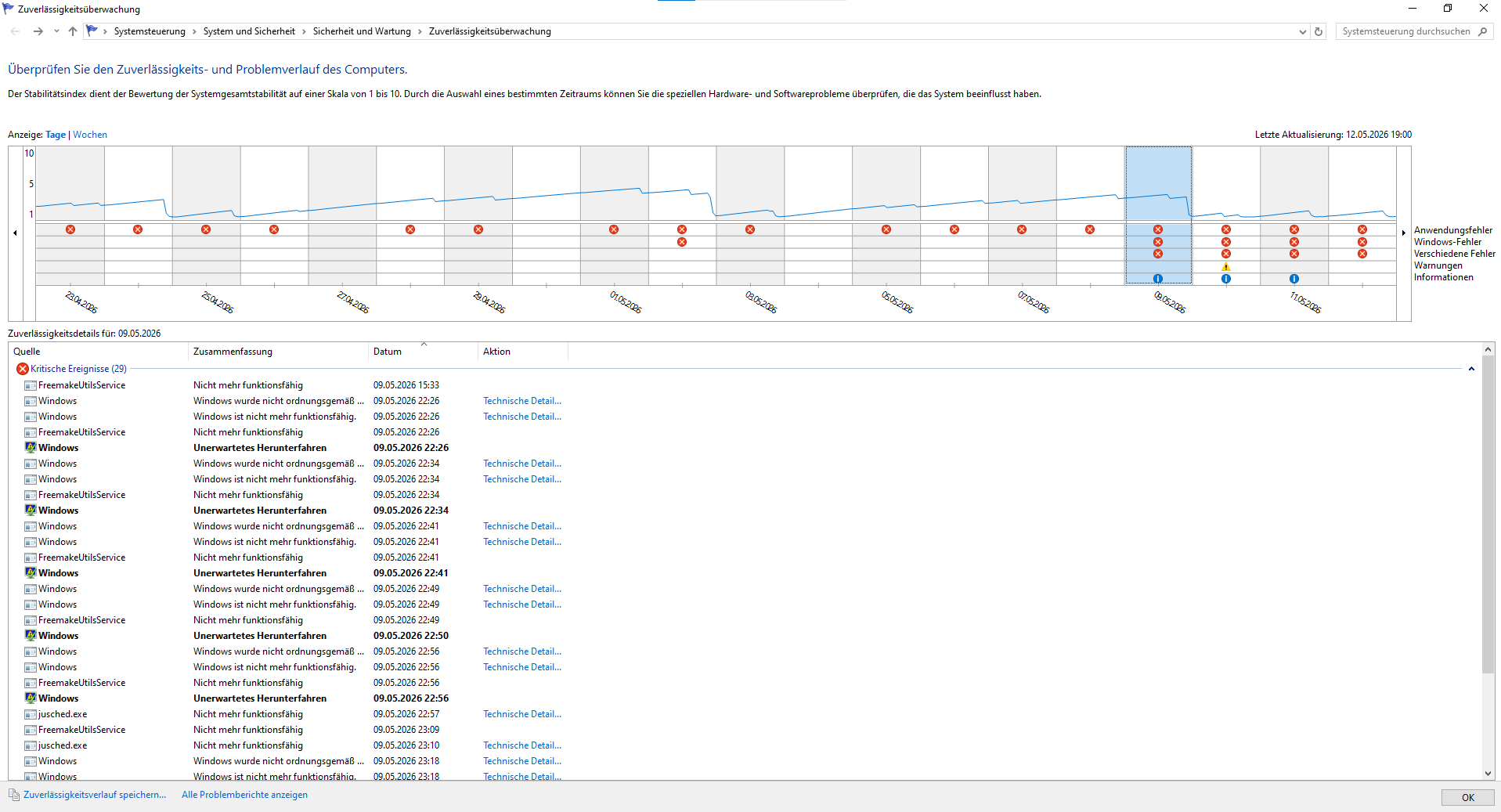
Task: Click Zuverlässigkeitsverlauf speichern link
Action: (x=95, y=795)
